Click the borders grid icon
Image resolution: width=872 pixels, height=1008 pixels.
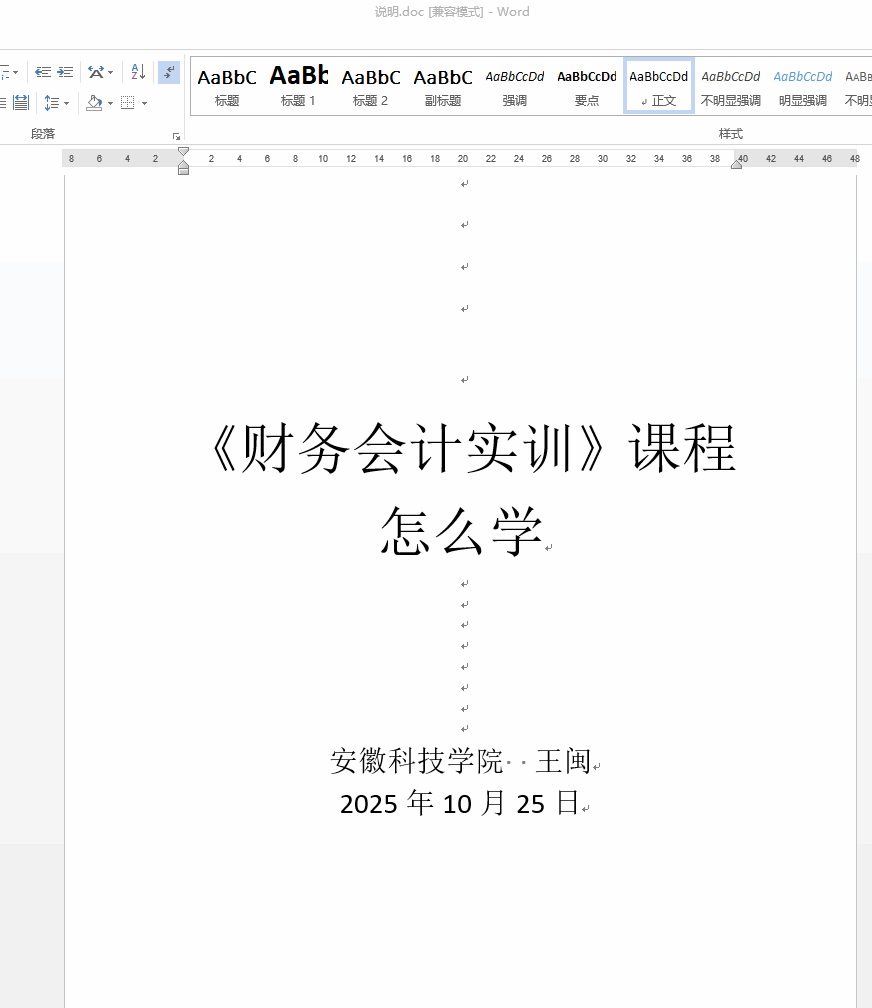click(x=127, y=102)
